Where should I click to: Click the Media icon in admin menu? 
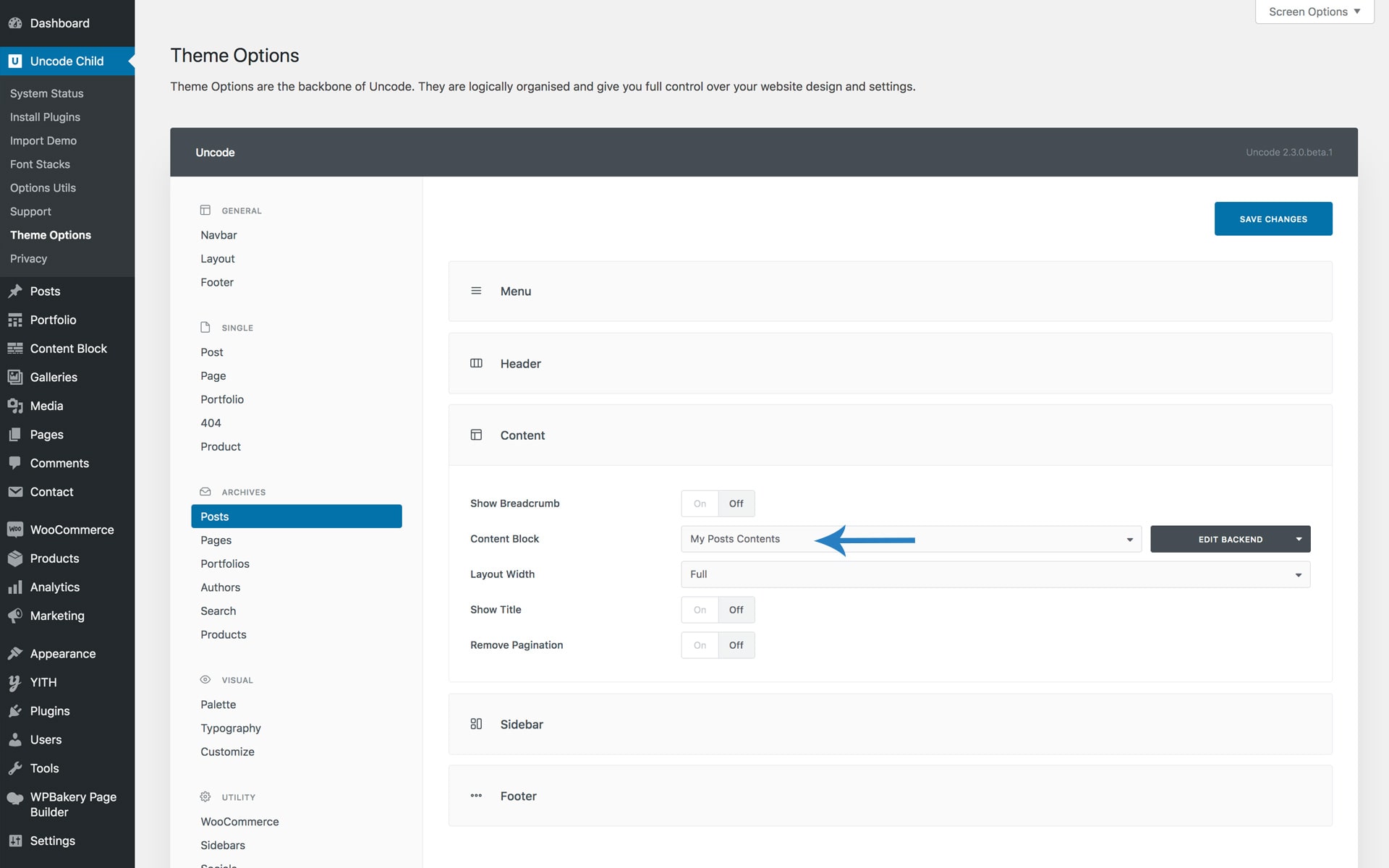(14, 406)
